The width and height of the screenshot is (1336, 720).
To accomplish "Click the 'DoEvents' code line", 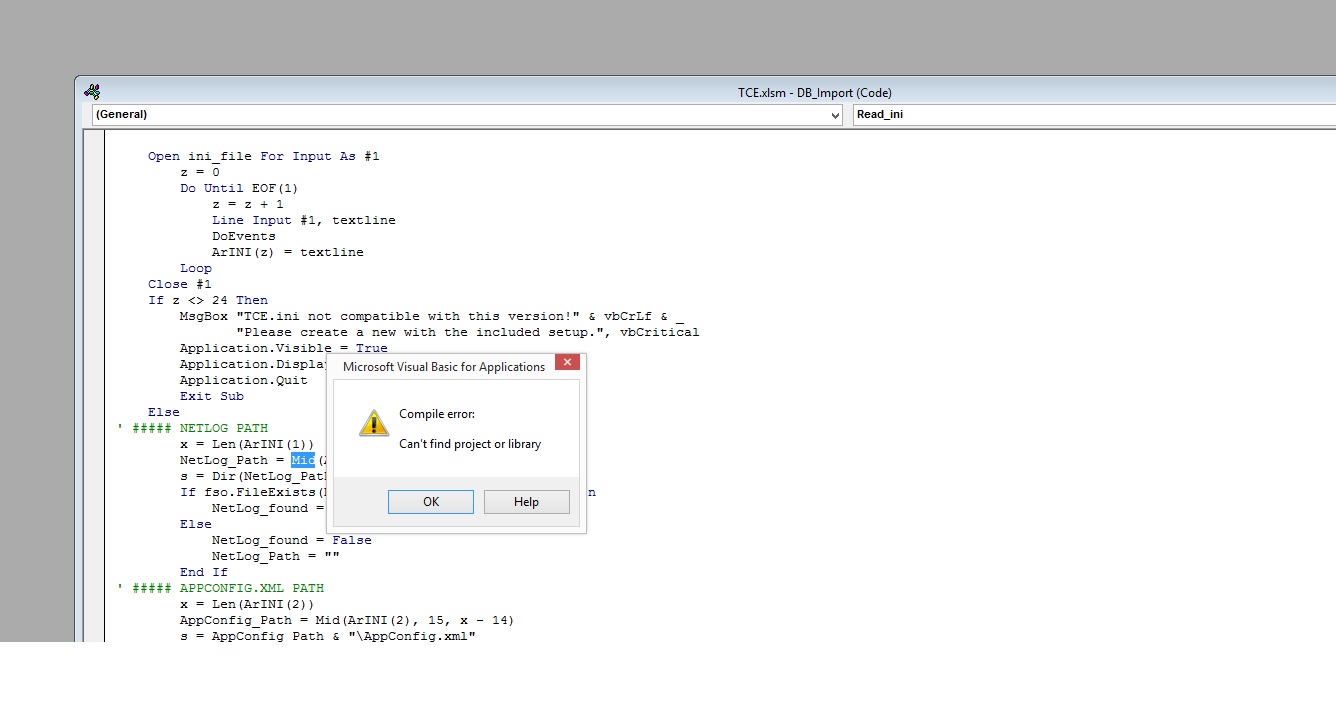I will point(244,236).
